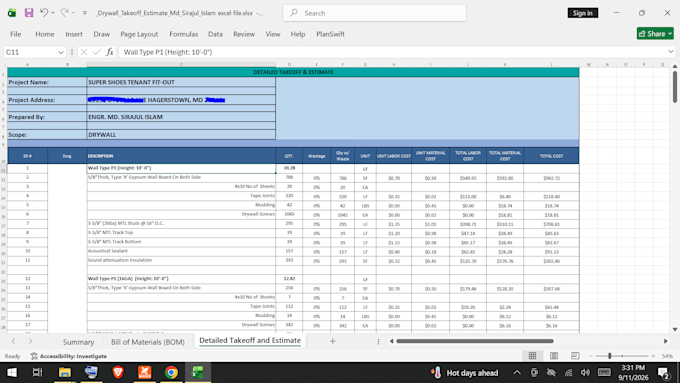Click the zoom out minus button
This screenshot has height=383, width=680.
pyautogui.click(x=591, y=356)
